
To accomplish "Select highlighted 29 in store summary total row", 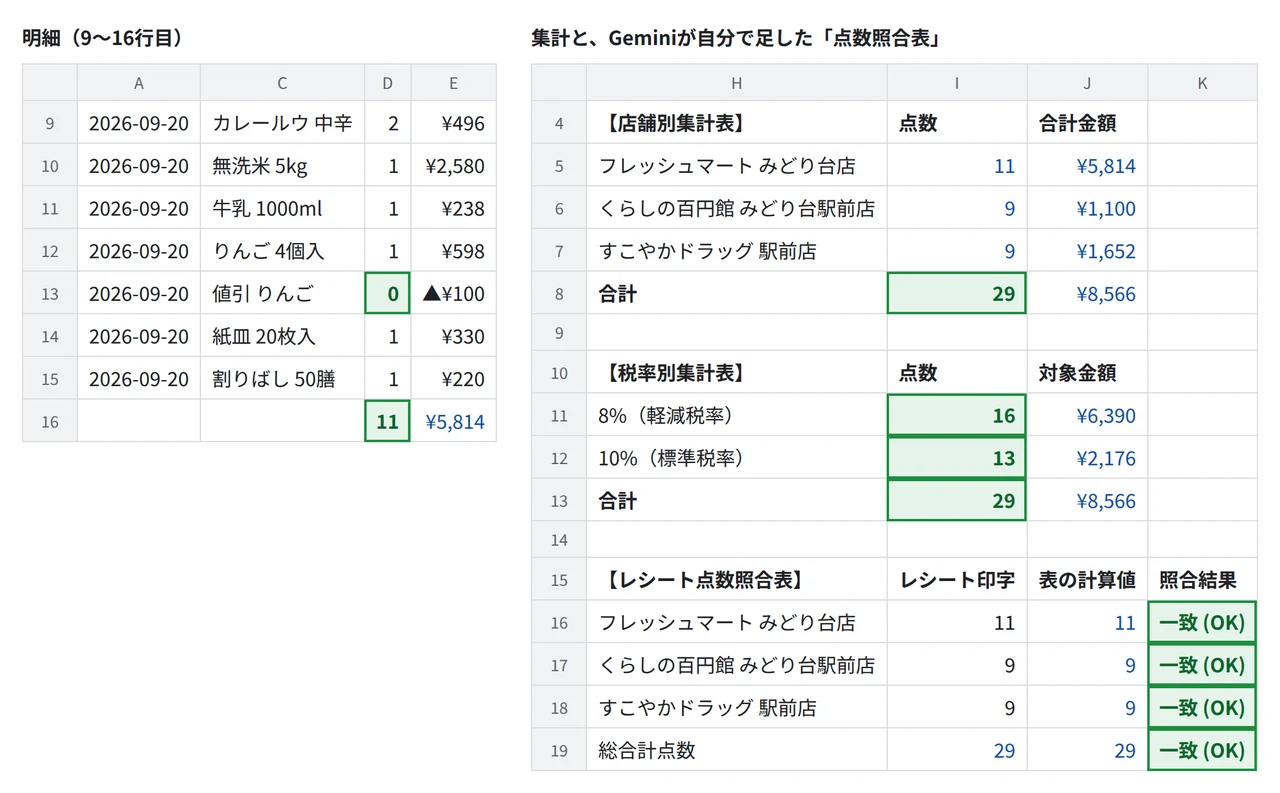I will click(956, 293).
